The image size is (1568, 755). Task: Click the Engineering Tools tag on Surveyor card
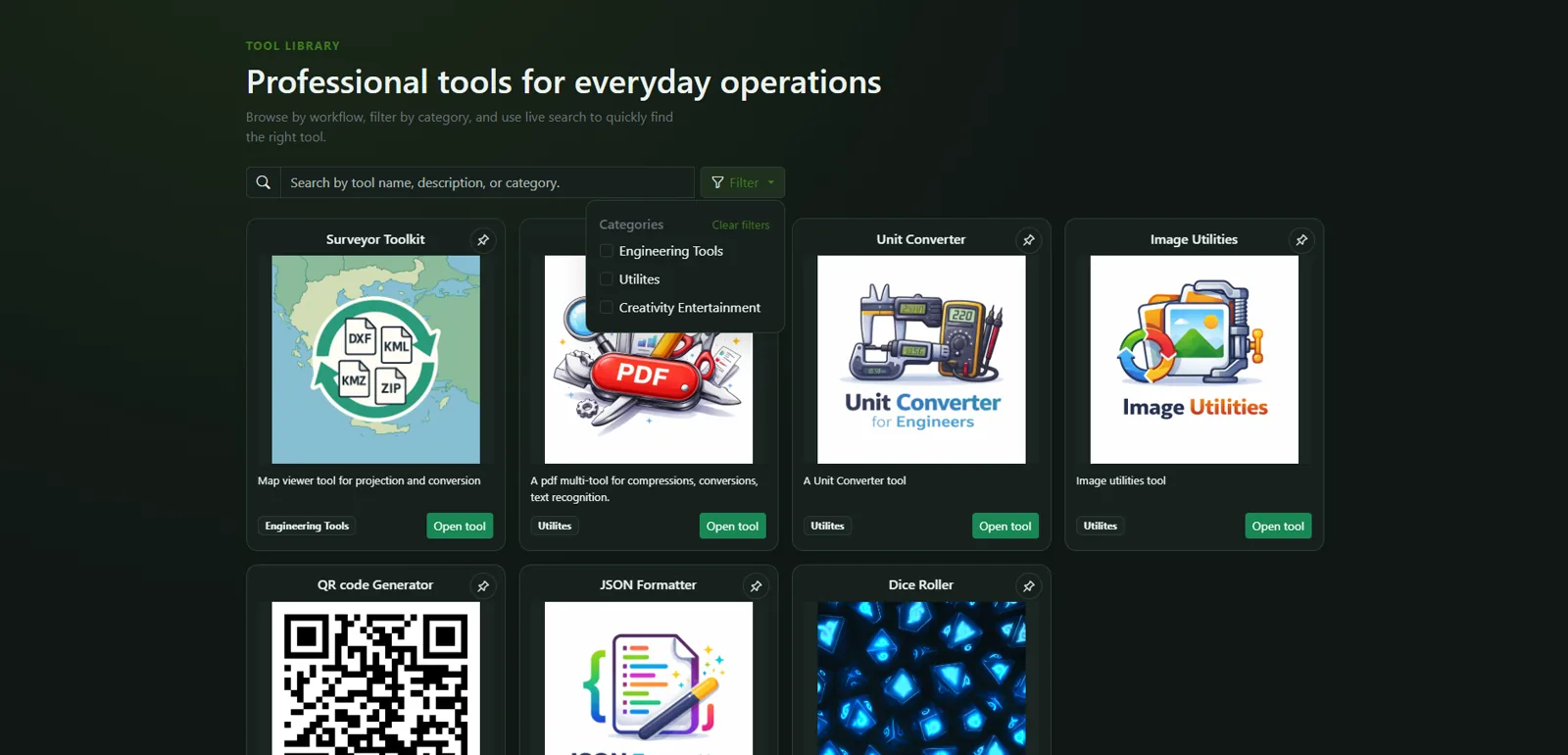coord(307,527)
